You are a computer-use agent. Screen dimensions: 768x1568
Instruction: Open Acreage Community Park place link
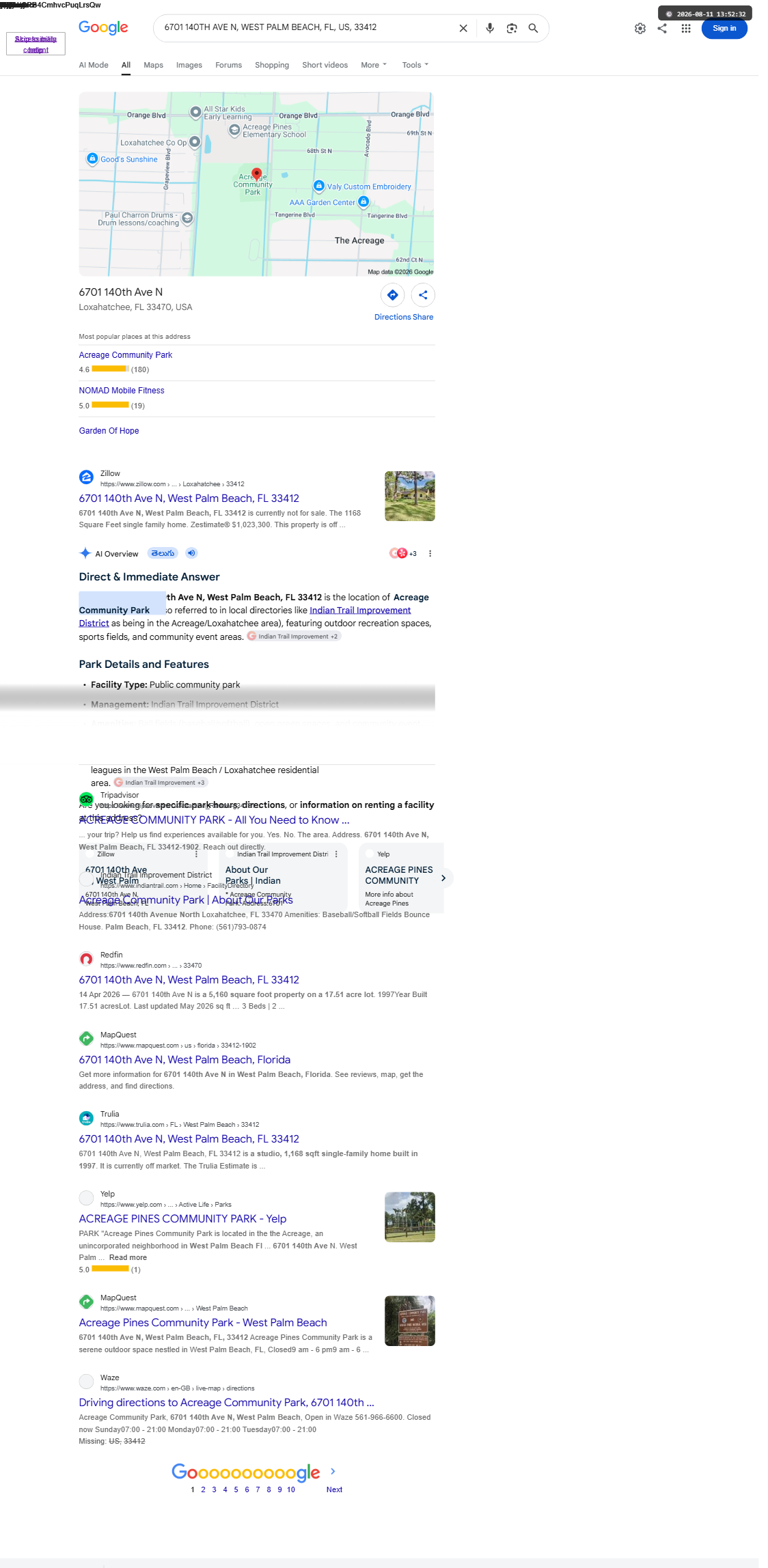tap(126, 355)
